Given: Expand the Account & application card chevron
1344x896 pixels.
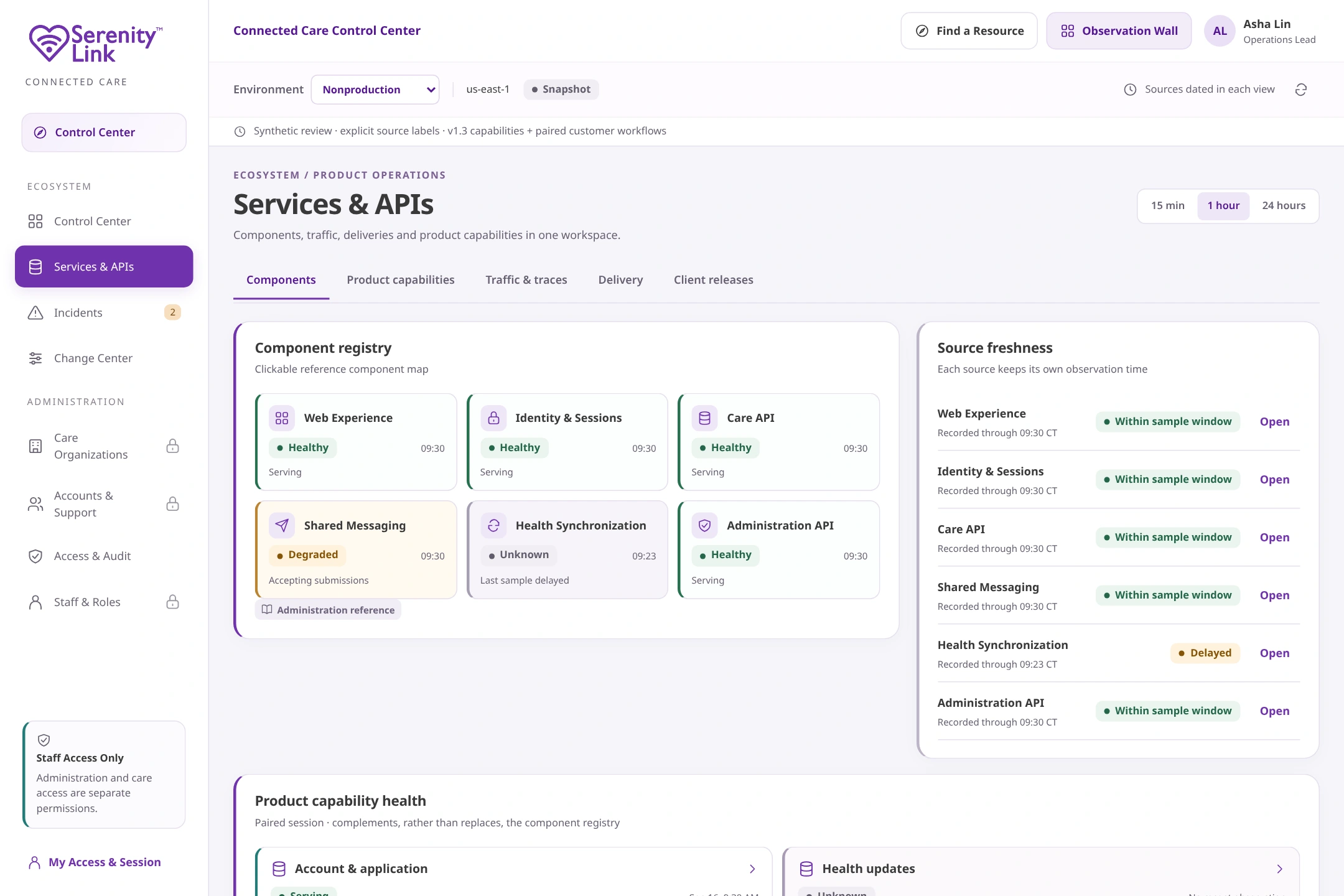Looking at the screenshot, I should (x=752, y=869).
